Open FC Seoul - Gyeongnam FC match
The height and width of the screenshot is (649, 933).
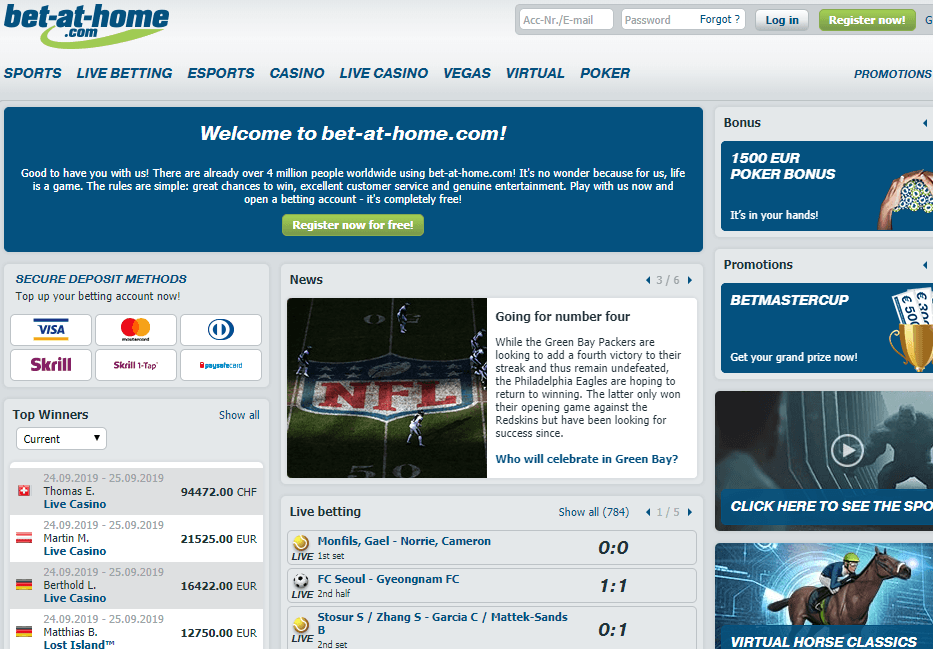(388, 579)
